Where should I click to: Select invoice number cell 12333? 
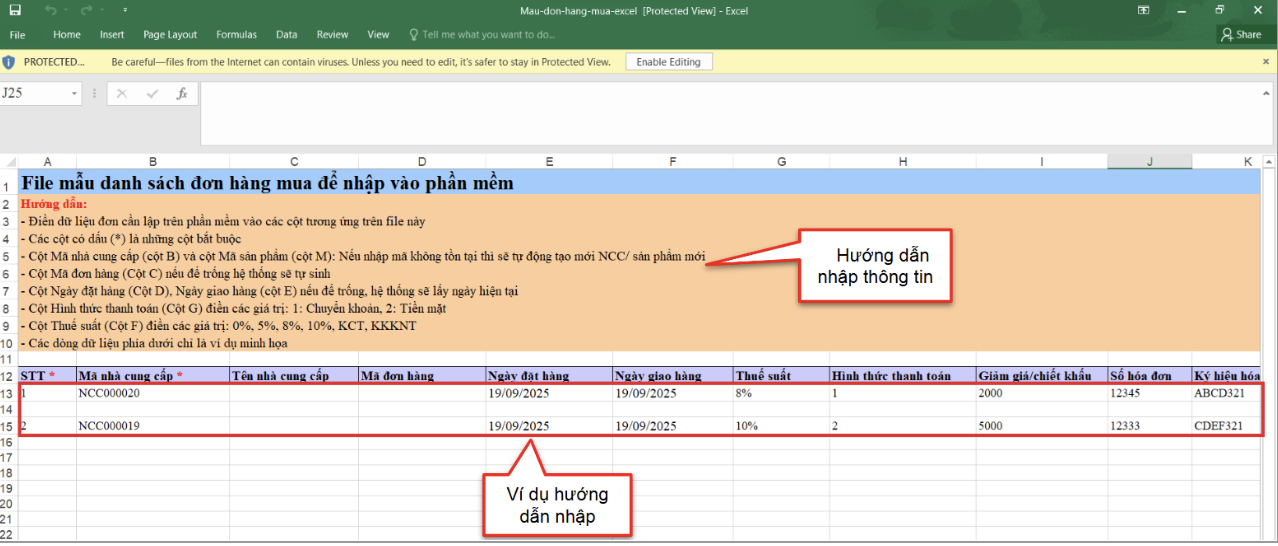point(1149,426)
